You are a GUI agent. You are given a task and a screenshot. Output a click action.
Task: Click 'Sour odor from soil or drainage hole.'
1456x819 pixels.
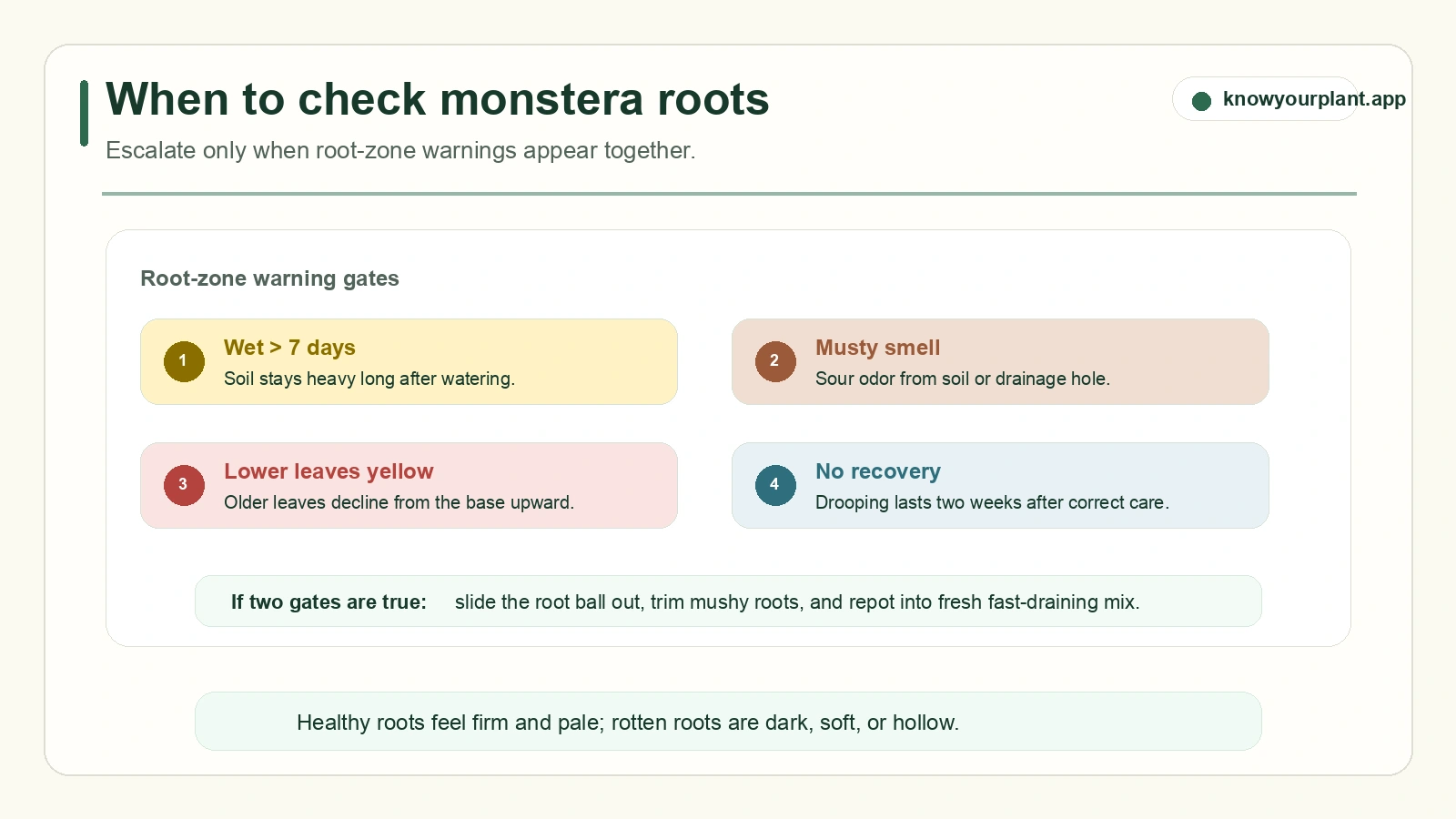(963, 379)
